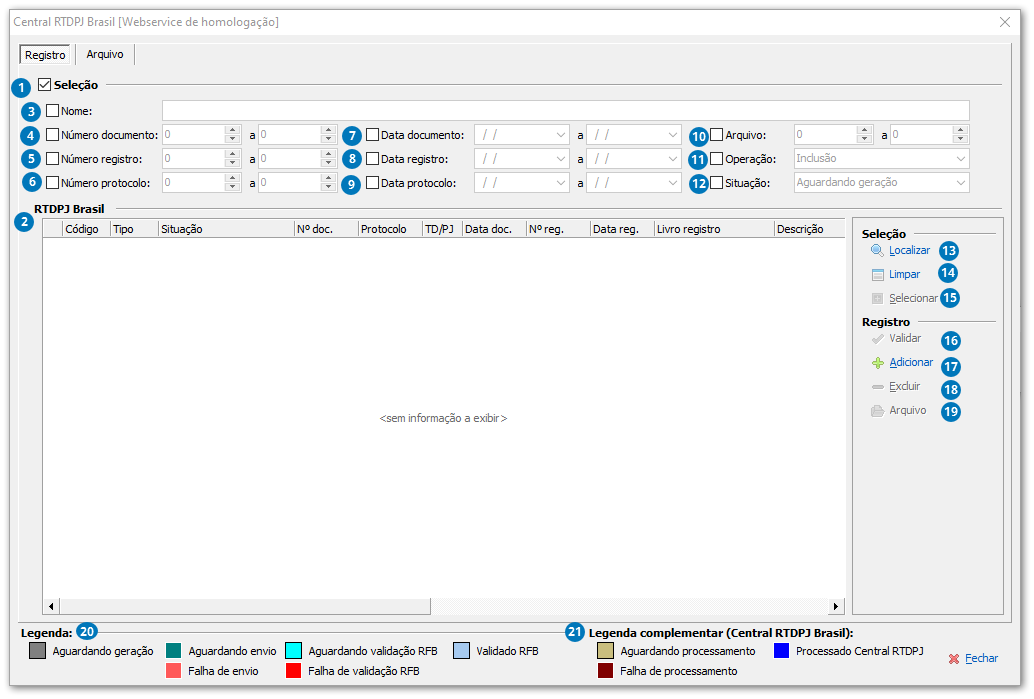Enable the Situação checkbox
This screenshot has height=699, width=1034.
(x=717, y=183)
